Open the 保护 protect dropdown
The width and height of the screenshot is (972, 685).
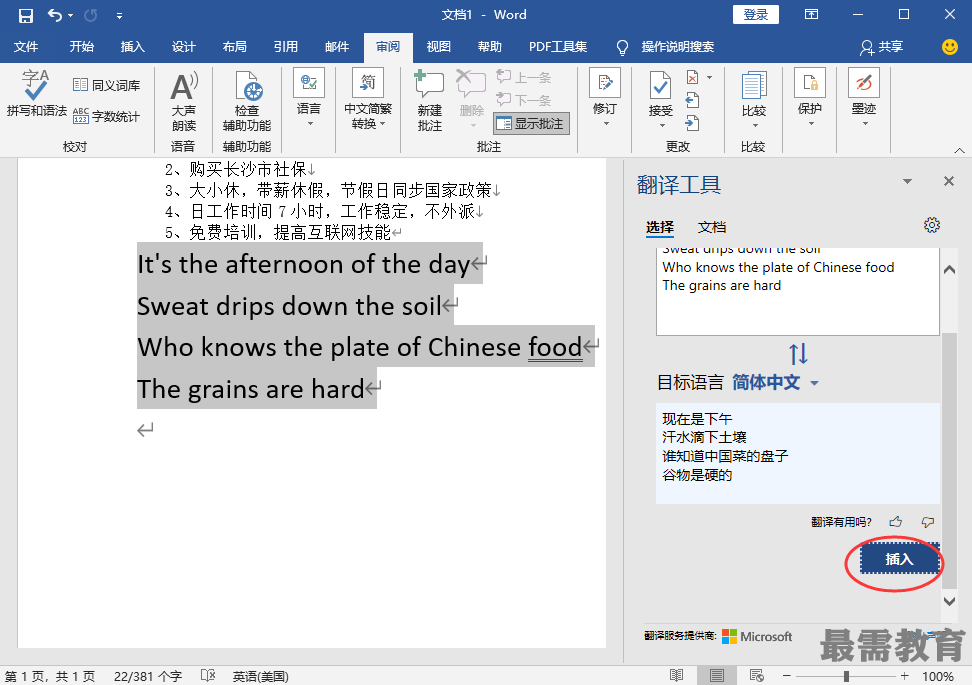(x=810, y=98)
